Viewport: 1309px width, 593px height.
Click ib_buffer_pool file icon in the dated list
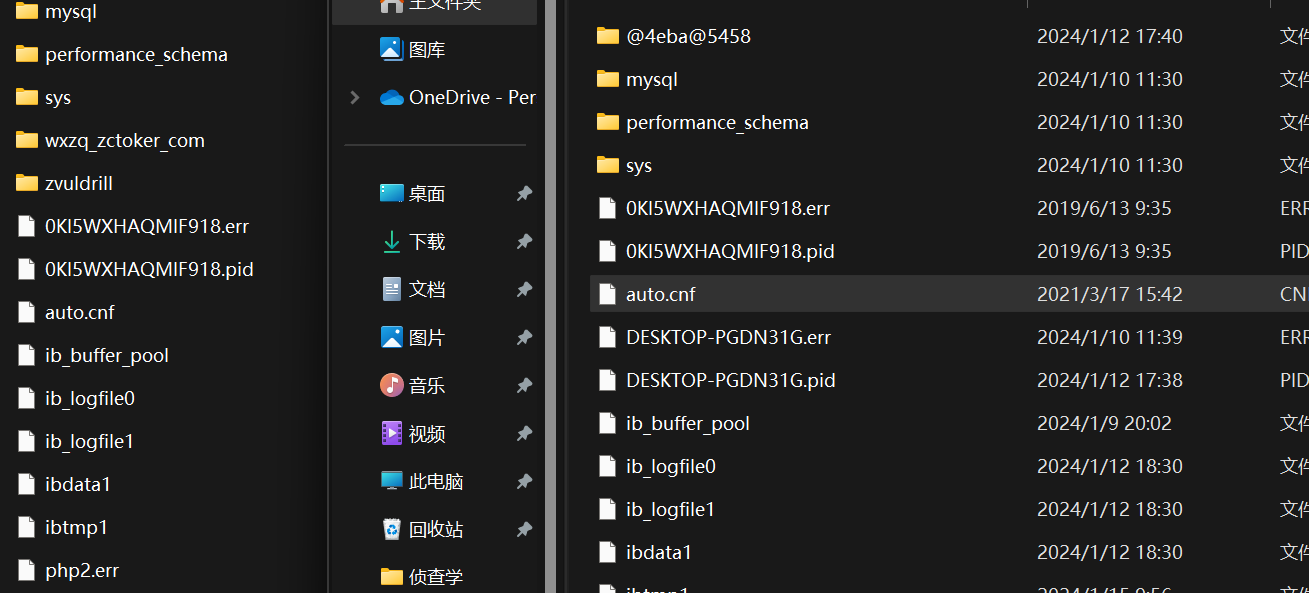click(607, 423)
